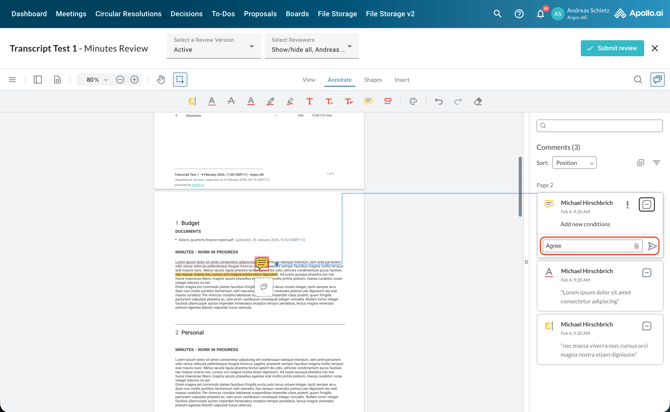Open the Select a Review Version dropdown
Viewport: 670px width, 412px height.
tap(213, 46)
